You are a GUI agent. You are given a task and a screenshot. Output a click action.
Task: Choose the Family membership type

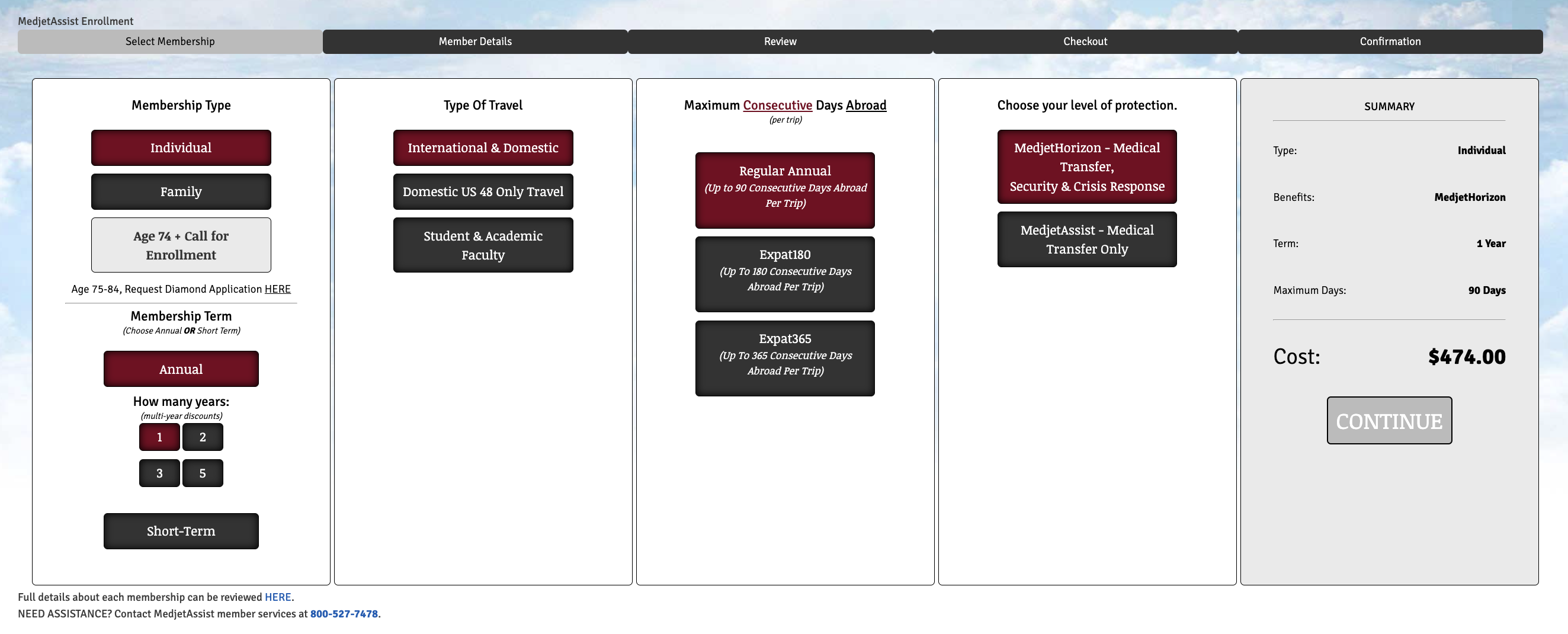click(x=181, y=191)
